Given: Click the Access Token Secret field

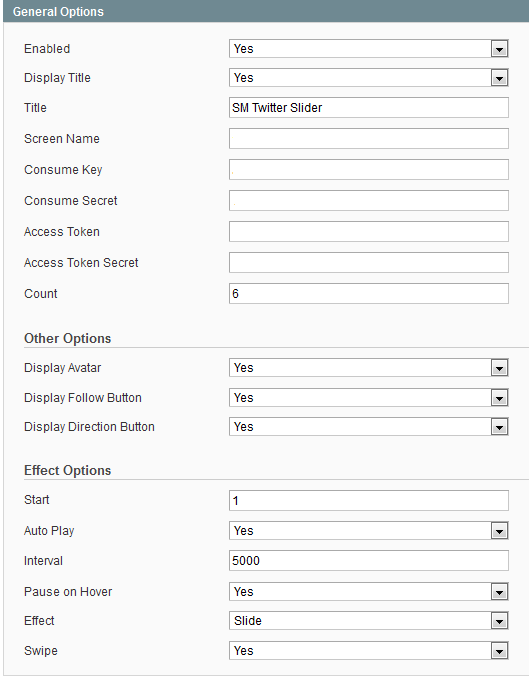Looking at the screenshot, I should click(x=369, y=263).
